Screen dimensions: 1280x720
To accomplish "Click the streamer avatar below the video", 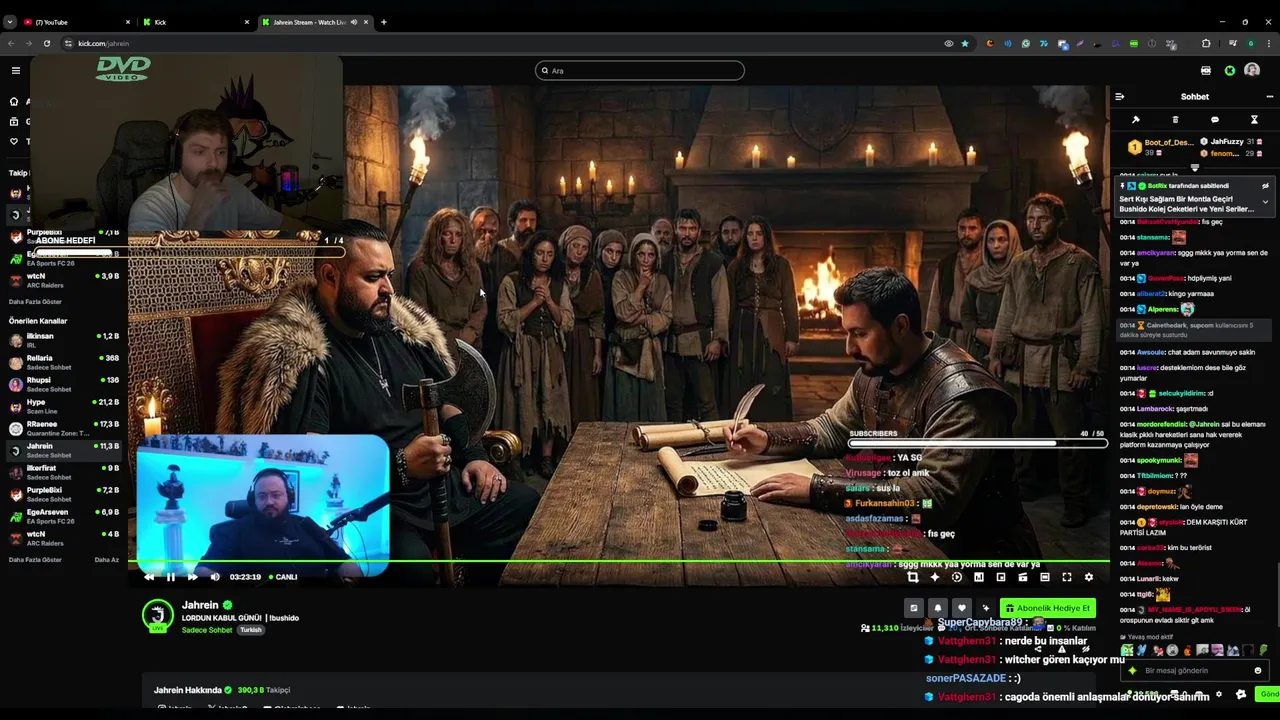I will tap(157, 616).
